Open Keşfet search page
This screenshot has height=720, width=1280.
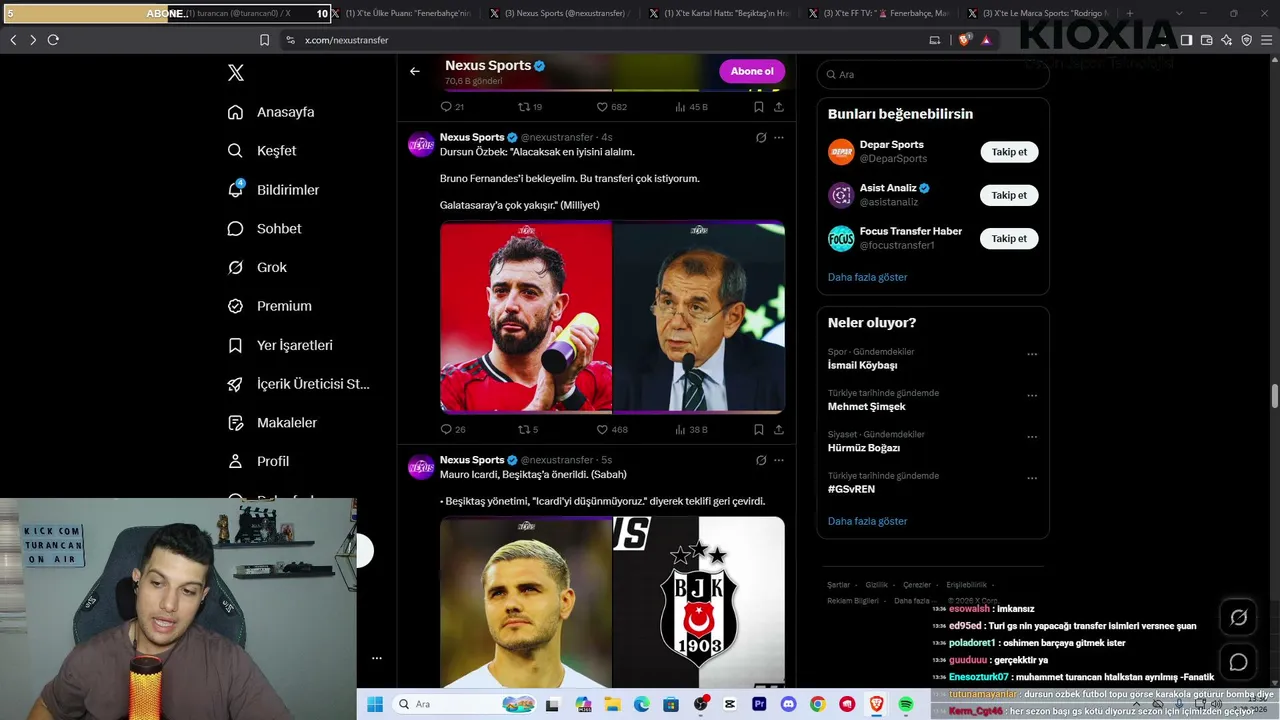click(x=262, y=151)
